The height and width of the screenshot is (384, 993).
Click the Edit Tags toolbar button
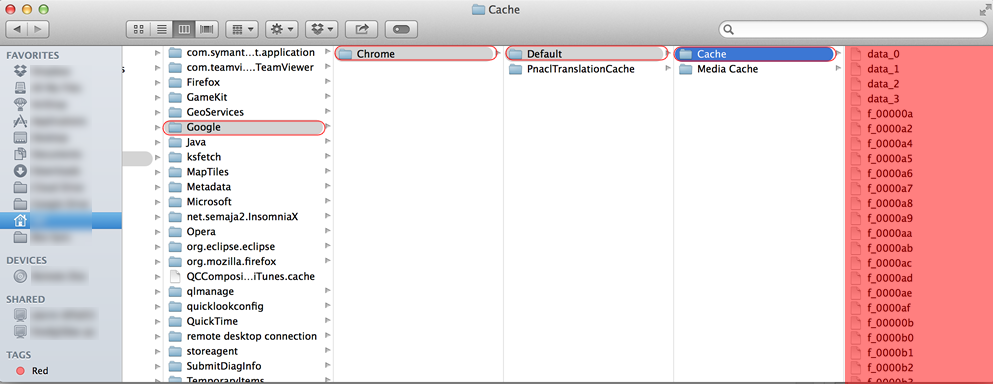click(402, 29)
